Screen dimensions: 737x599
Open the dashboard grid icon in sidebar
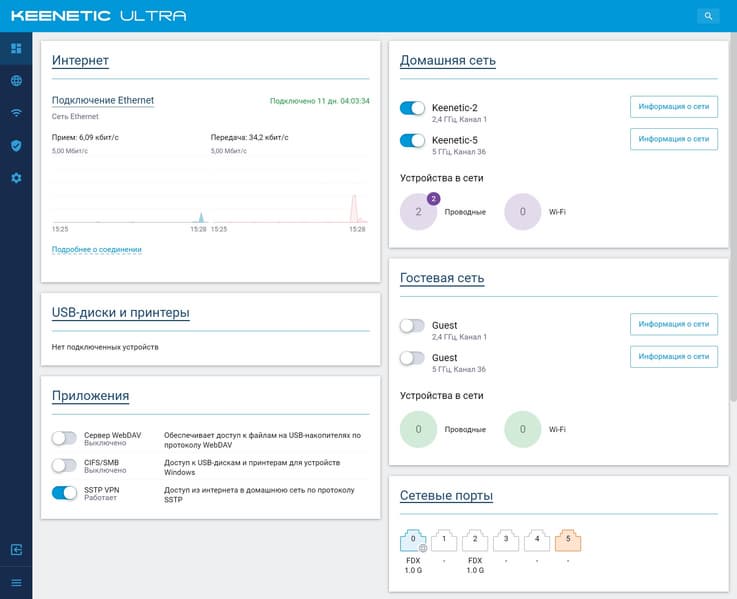tap(16, 48)
